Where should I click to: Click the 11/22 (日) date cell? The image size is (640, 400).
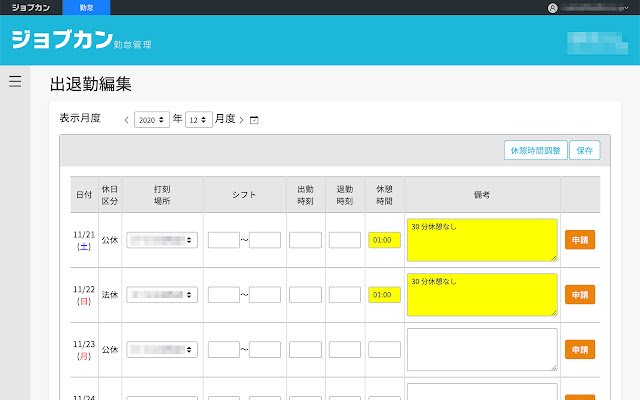(84, 295)
